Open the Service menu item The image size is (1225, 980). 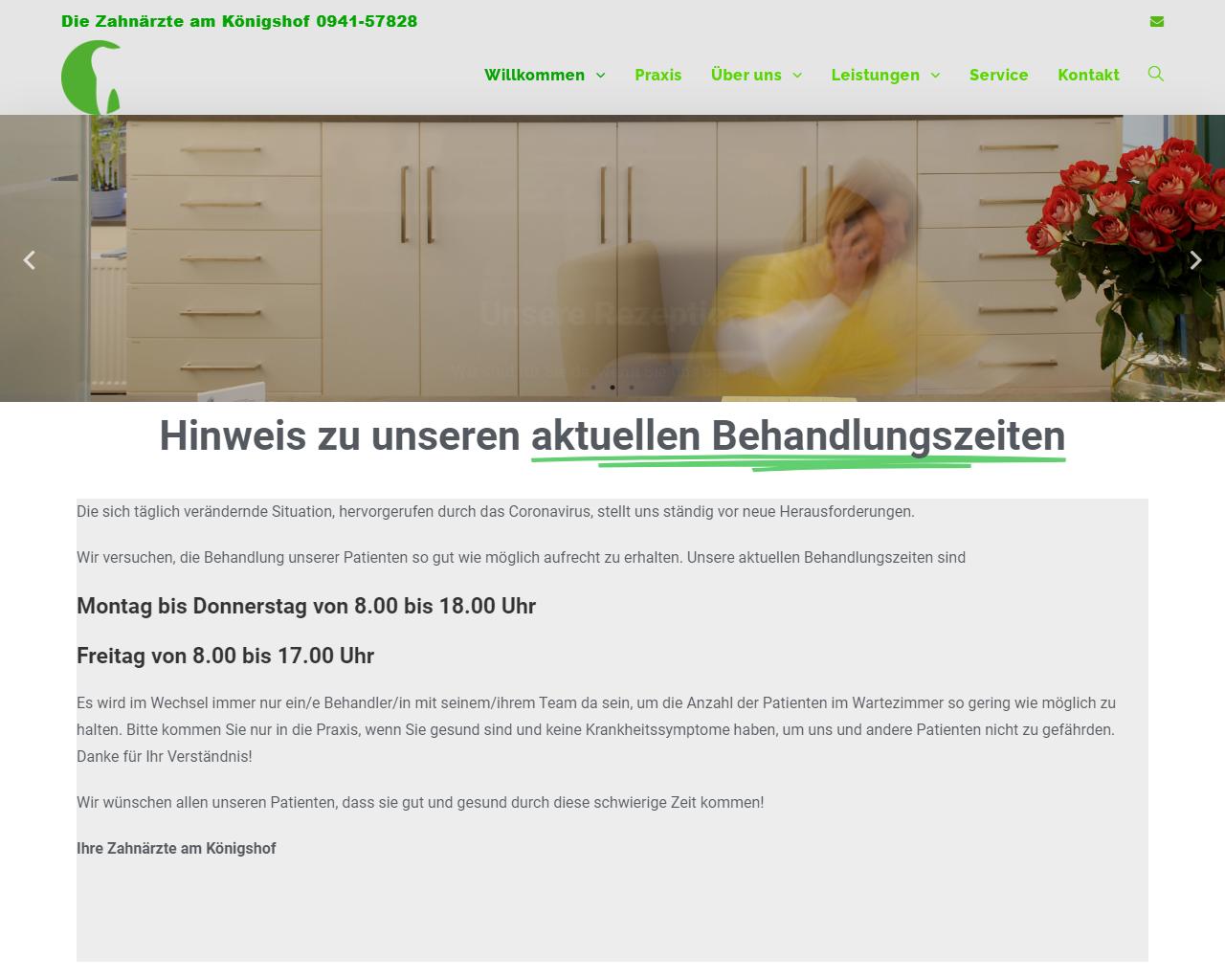[x=998, y=75]
